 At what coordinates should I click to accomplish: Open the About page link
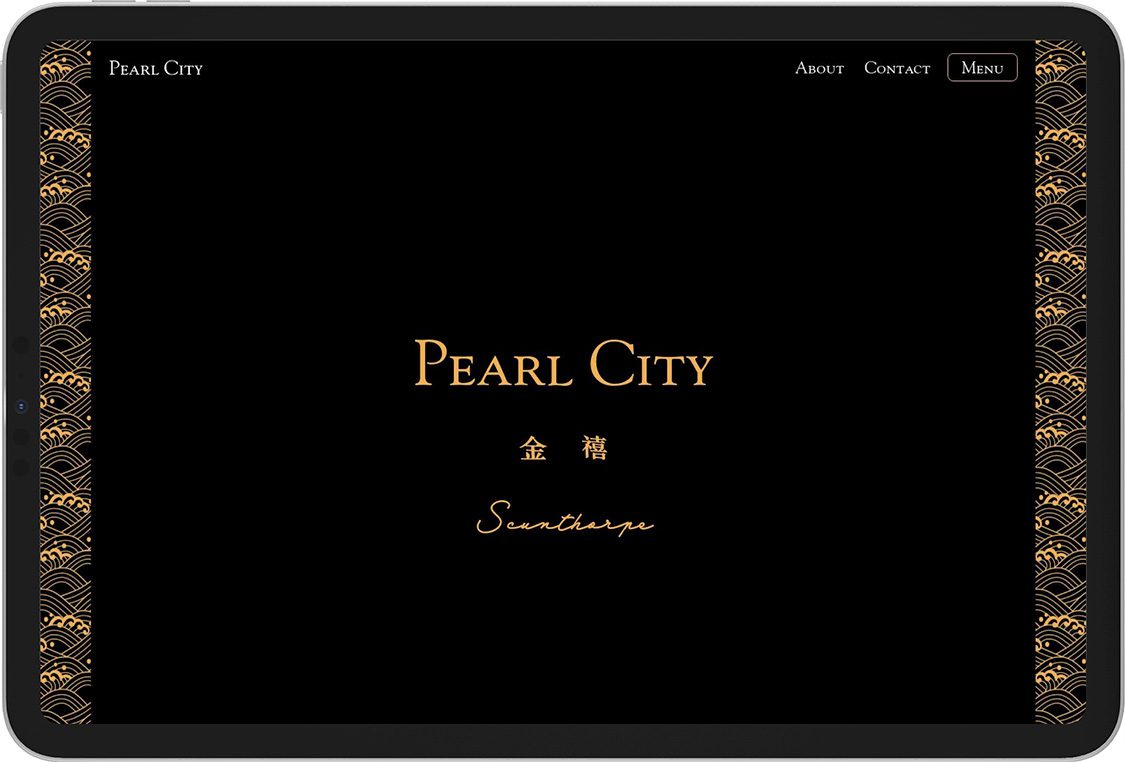click(x=819, y=68)
